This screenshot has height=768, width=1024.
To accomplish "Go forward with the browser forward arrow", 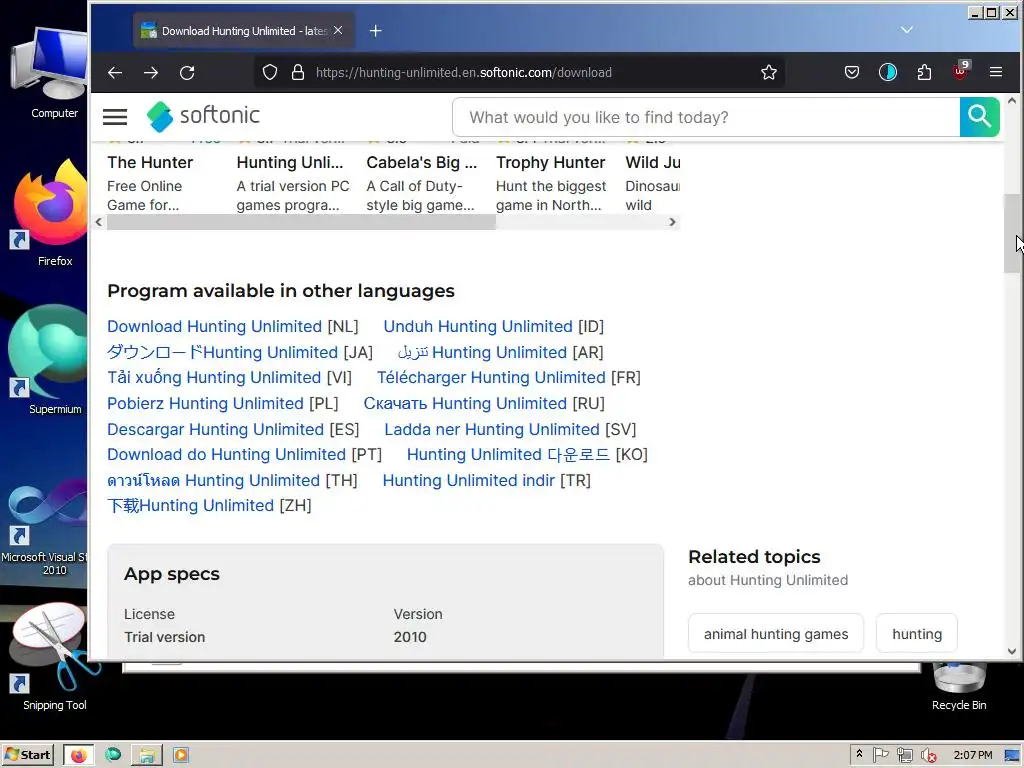I will pos(151,72).
